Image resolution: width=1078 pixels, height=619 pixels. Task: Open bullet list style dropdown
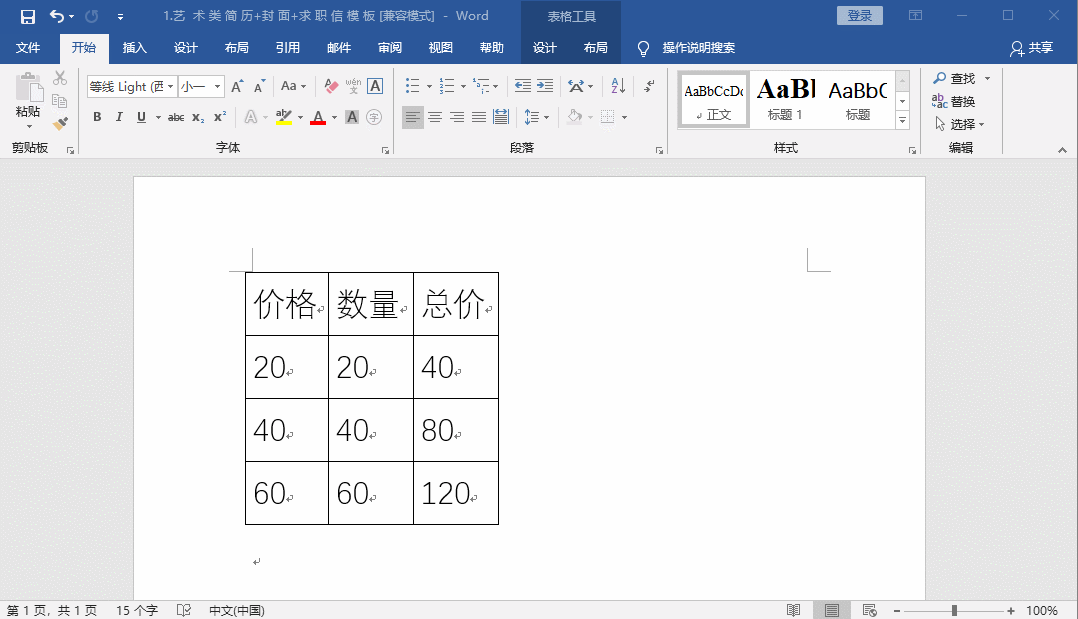tap(429, 87)
